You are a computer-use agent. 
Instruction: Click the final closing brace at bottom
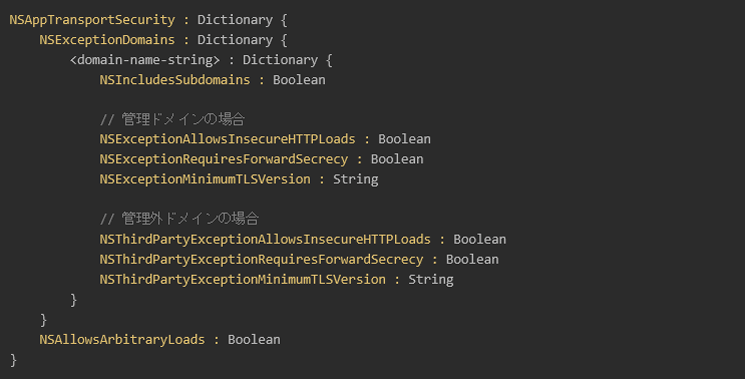[13, 360]
